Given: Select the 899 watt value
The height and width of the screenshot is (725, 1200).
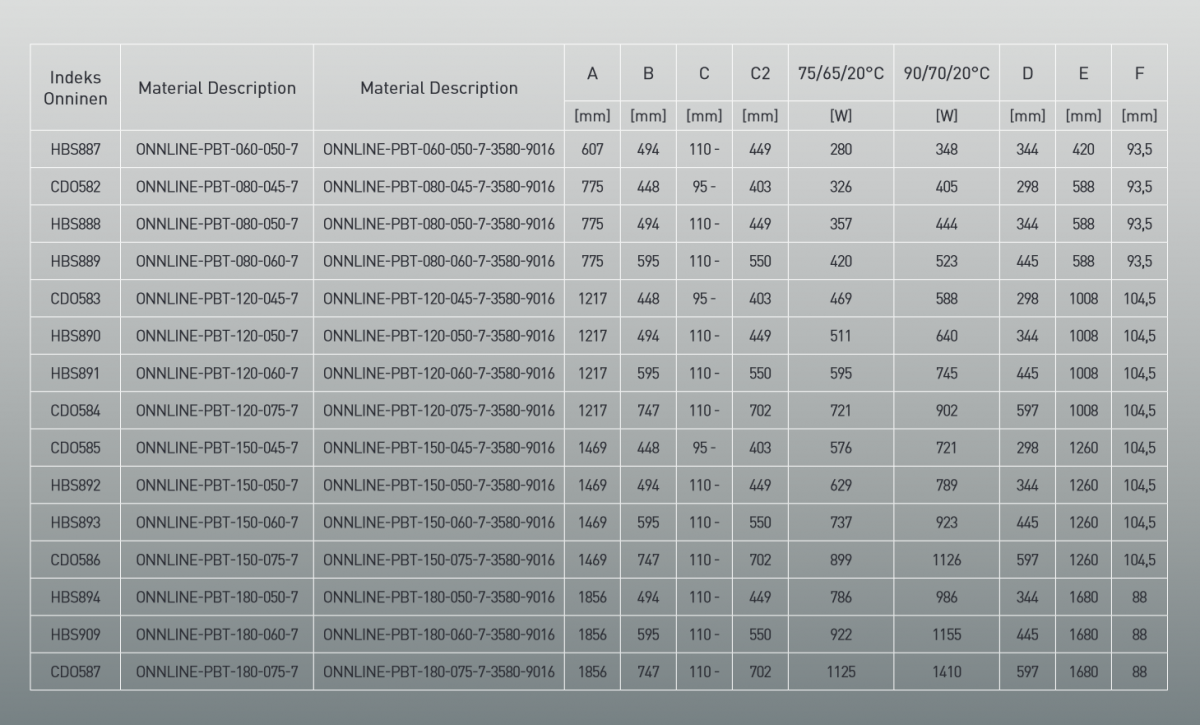Looking at the screenshot, I should 840,560.
